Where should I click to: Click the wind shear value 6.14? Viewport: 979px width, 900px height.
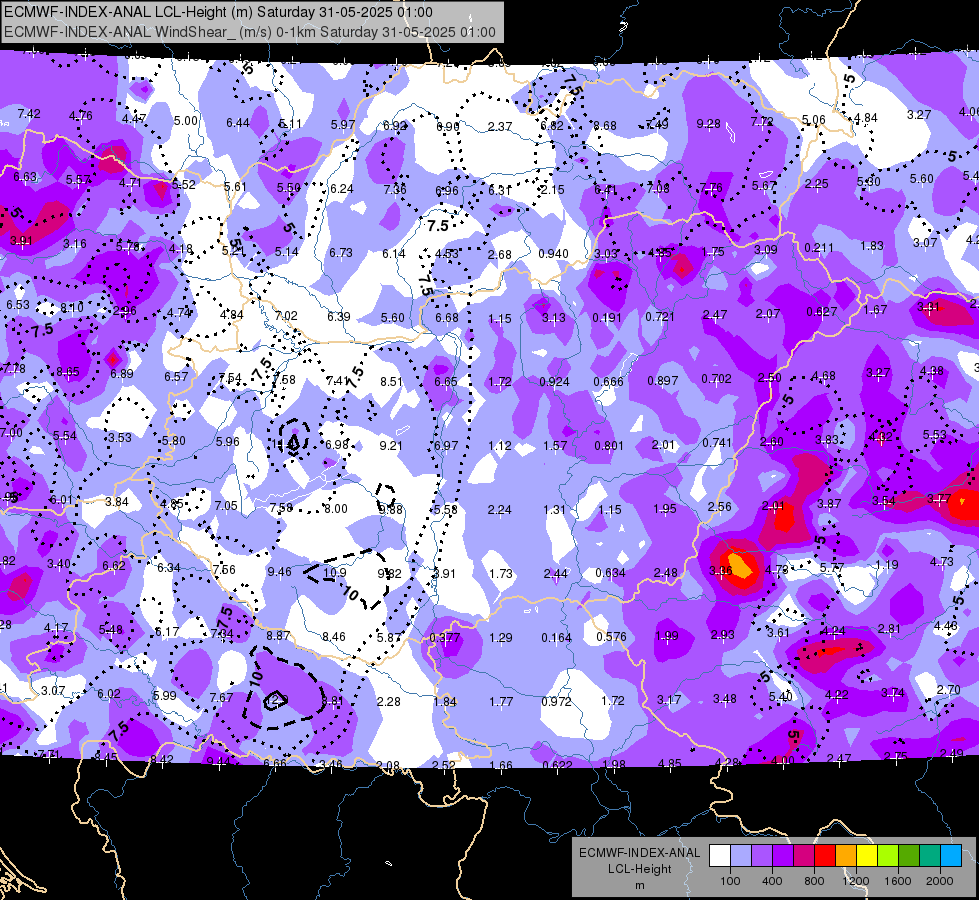393,253
